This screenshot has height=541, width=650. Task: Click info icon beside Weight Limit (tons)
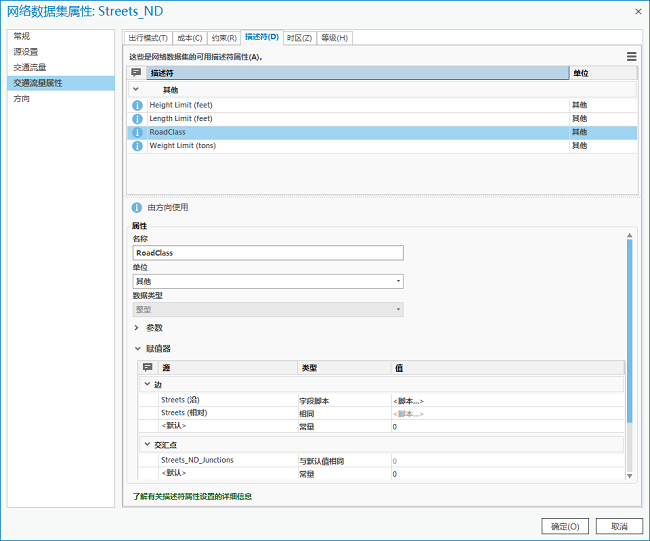[x=137, y=146]
